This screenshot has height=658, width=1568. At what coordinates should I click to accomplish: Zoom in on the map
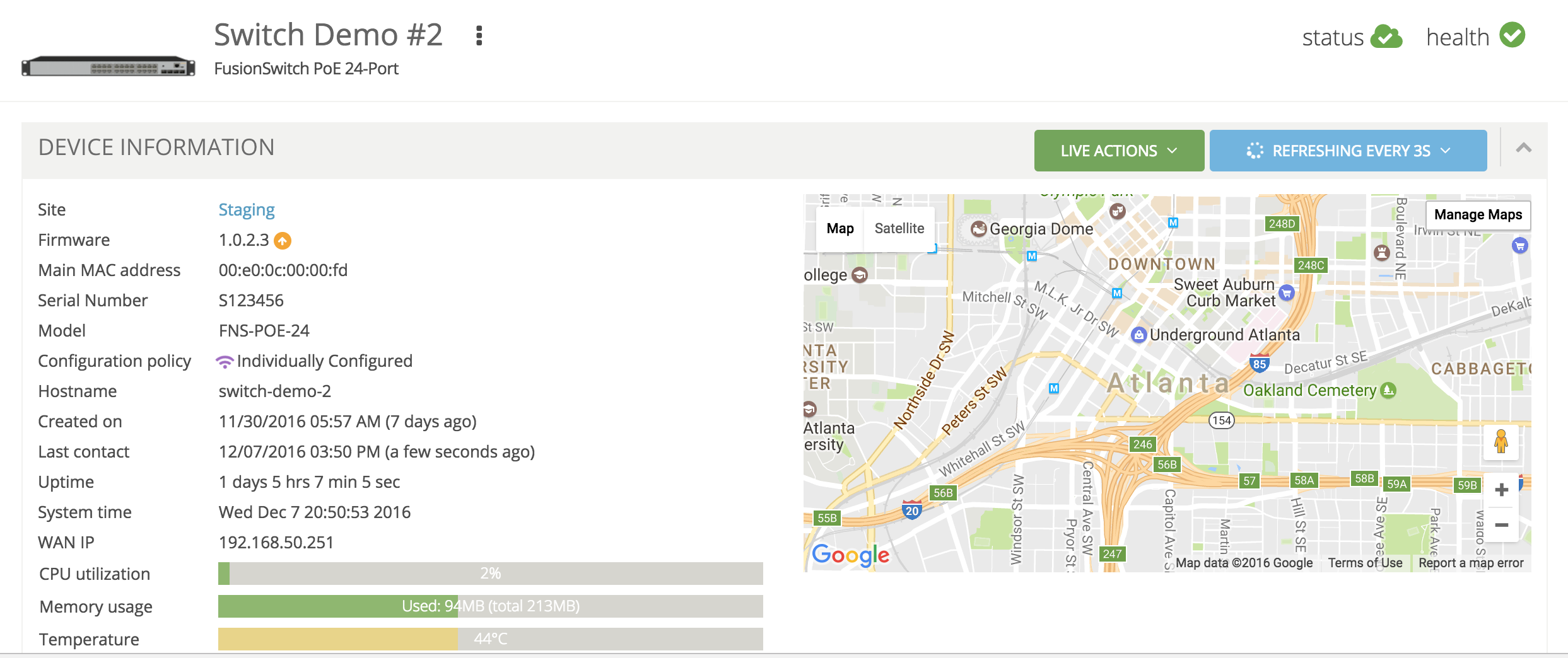point(1502,490)
